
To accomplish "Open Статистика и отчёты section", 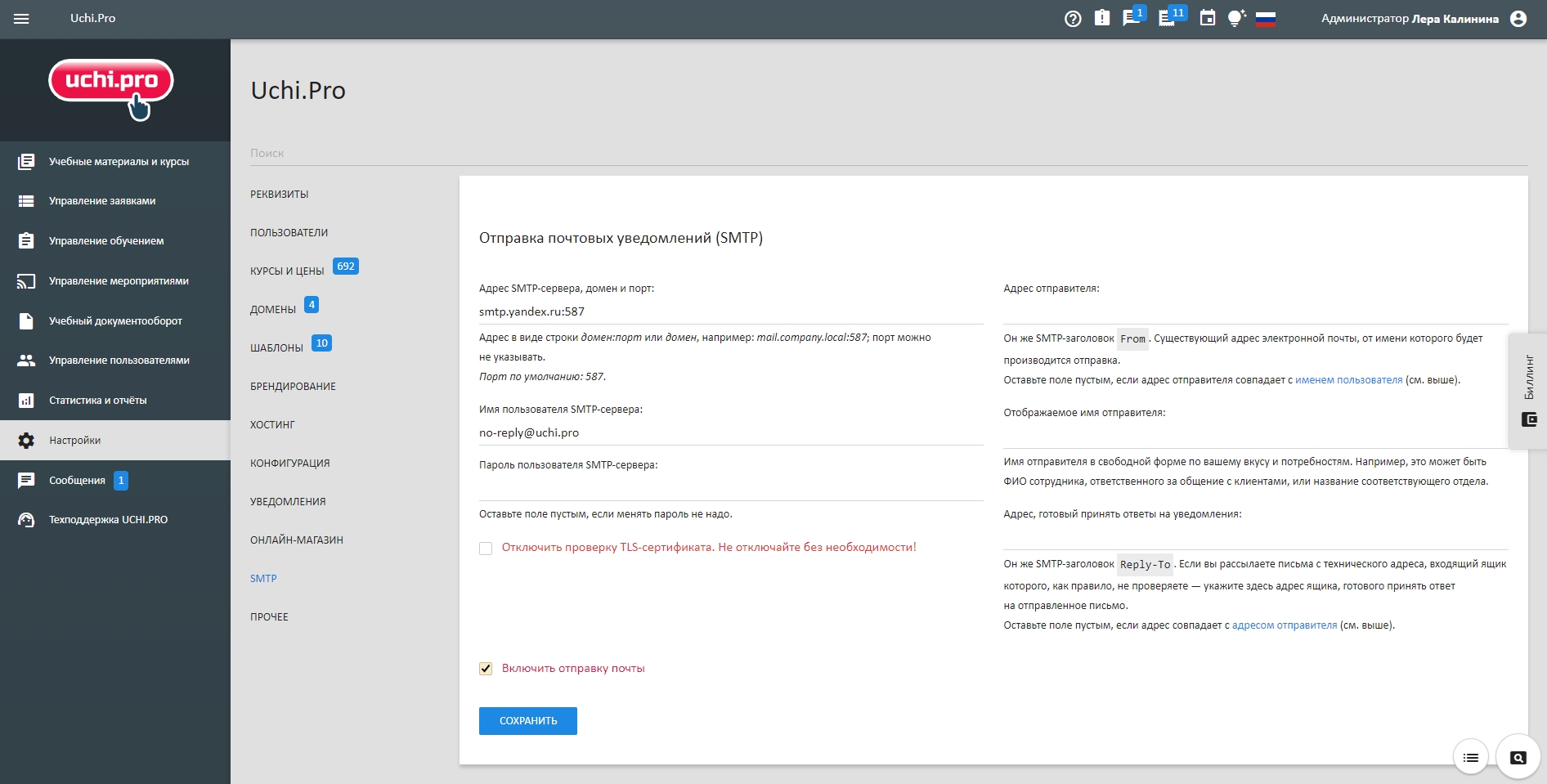I will tap(115, 401).
